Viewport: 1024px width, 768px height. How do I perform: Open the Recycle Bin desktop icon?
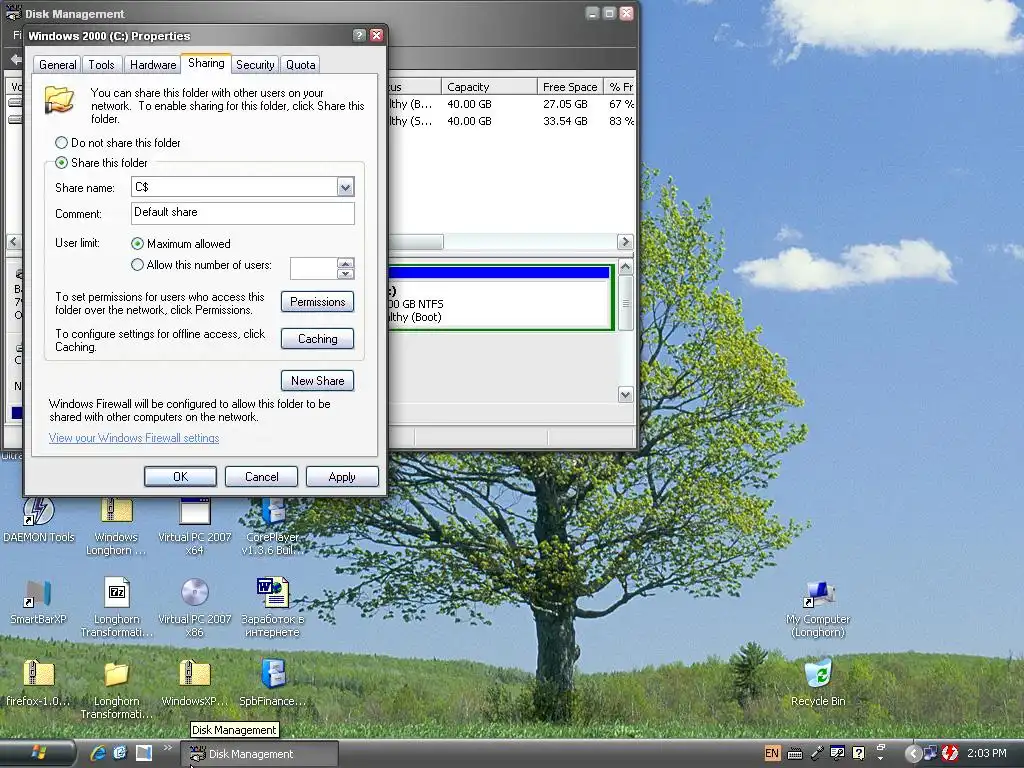point(818,684)
